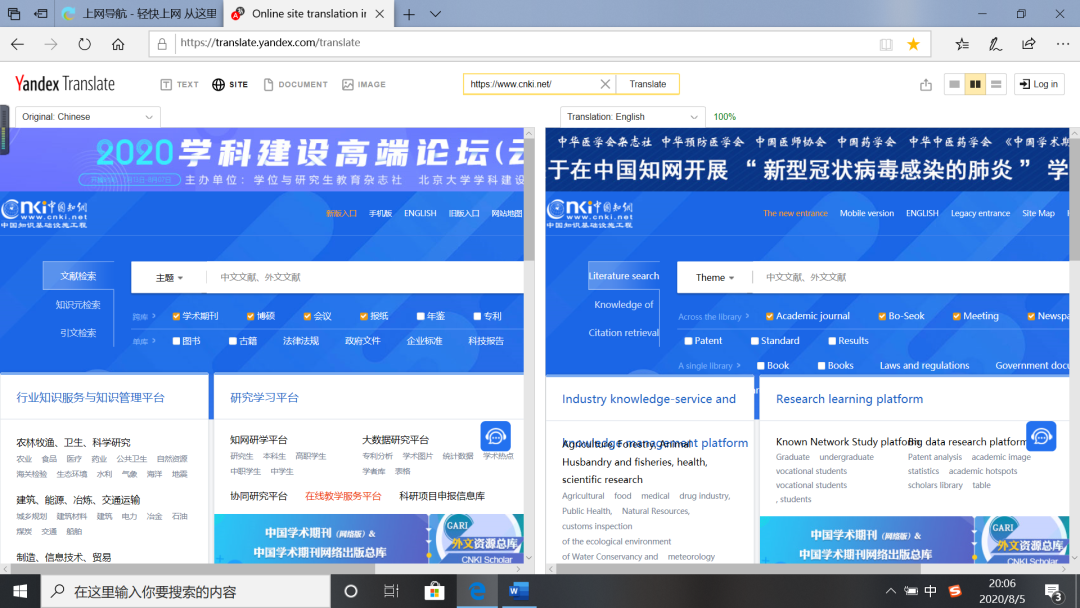Open the Windows Start menu
This screenshot has width=1080, height=608.
coord(20,591)
